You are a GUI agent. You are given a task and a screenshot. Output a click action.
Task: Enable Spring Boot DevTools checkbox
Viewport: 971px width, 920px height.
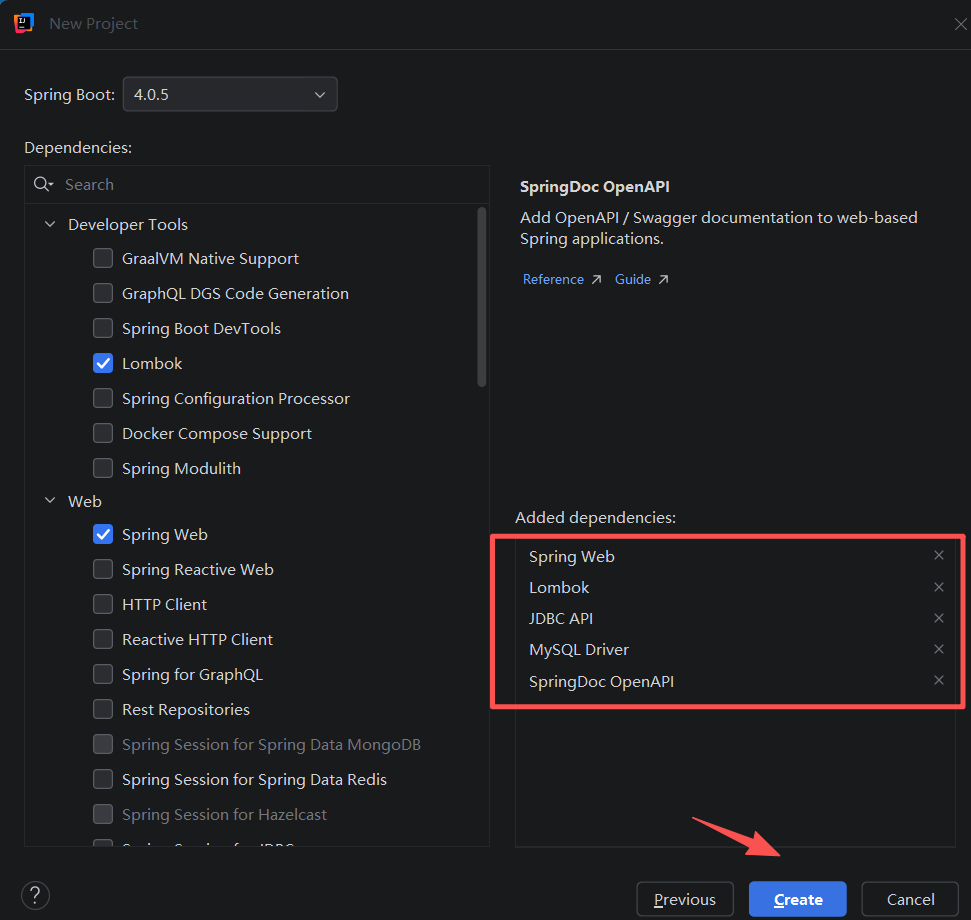[103, 328]
